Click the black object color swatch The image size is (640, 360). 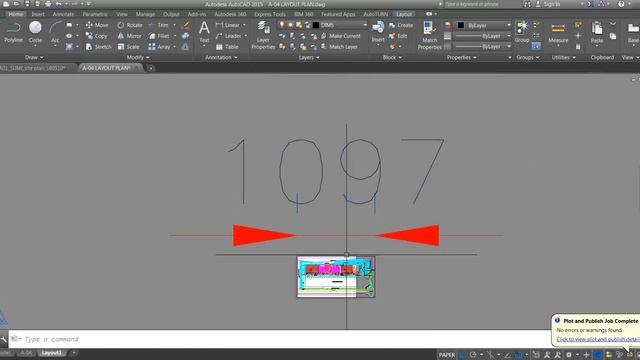[461, 25]
